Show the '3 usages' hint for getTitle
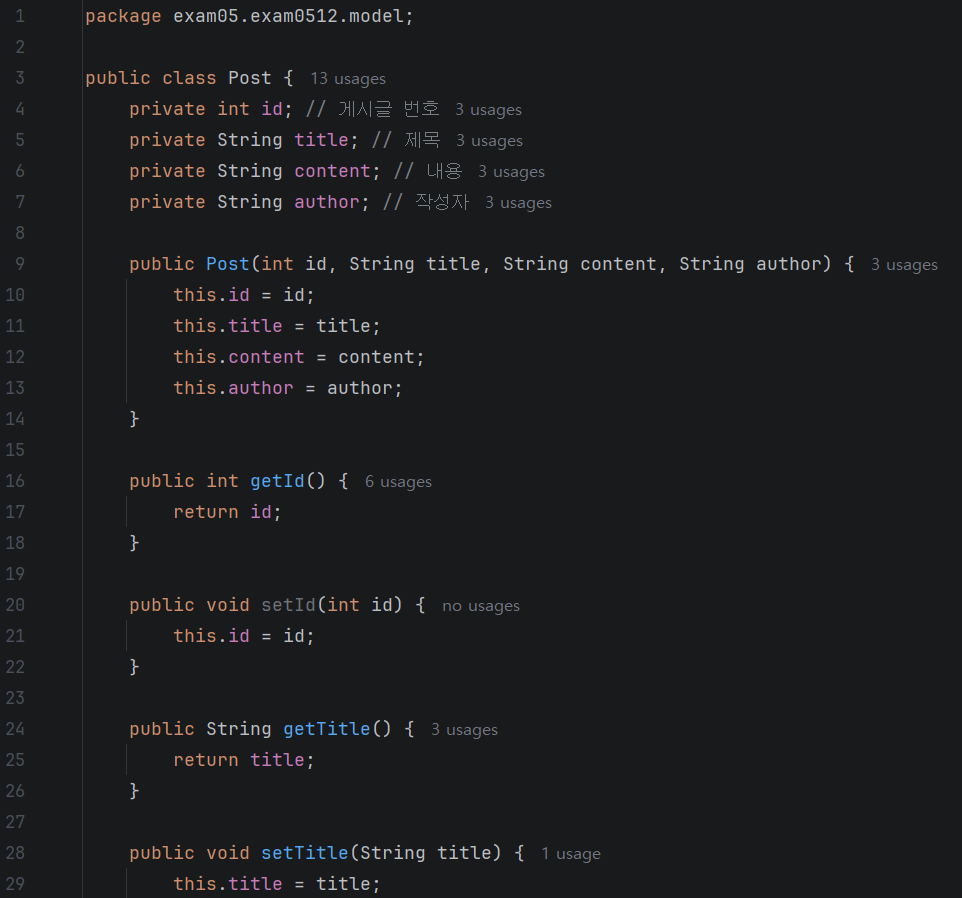Viewport: 962px width, 898px height. click(464, 729)
